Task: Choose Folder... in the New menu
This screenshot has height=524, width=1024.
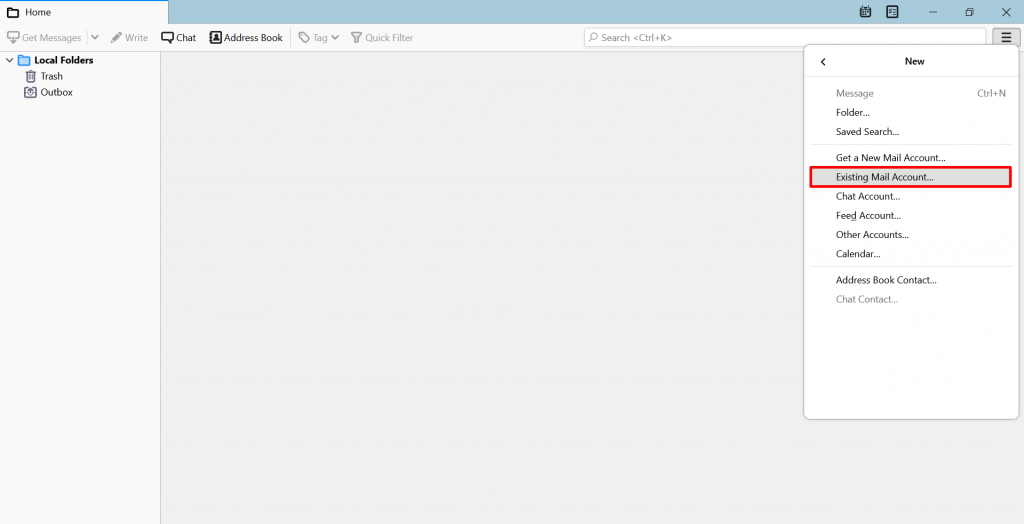Action: [x=911, y=112]
